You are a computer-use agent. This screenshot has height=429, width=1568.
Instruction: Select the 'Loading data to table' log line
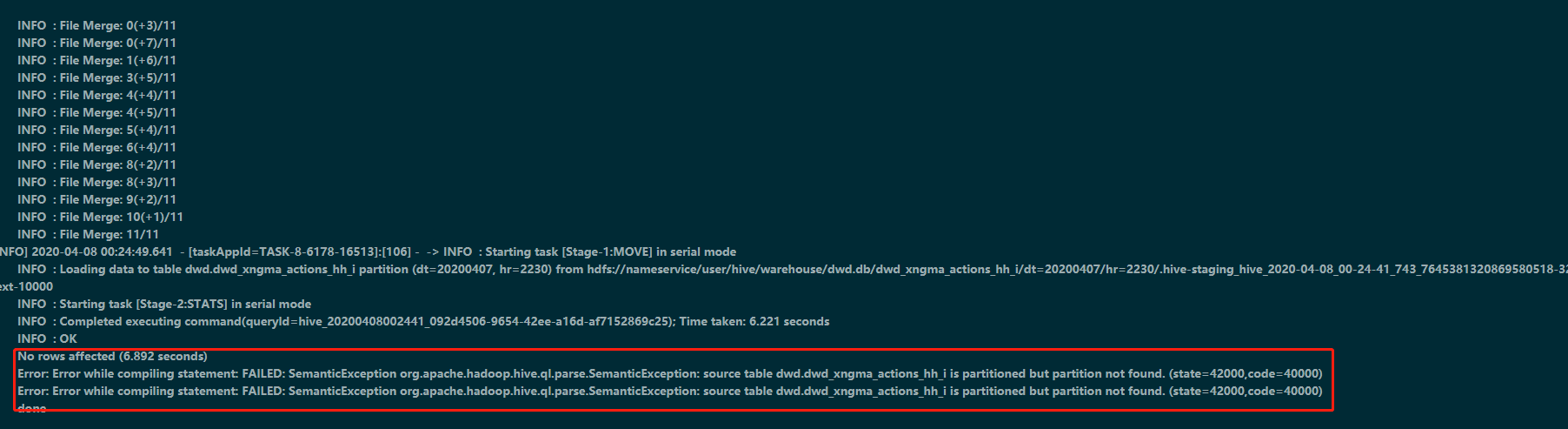(x=793, y=269)
